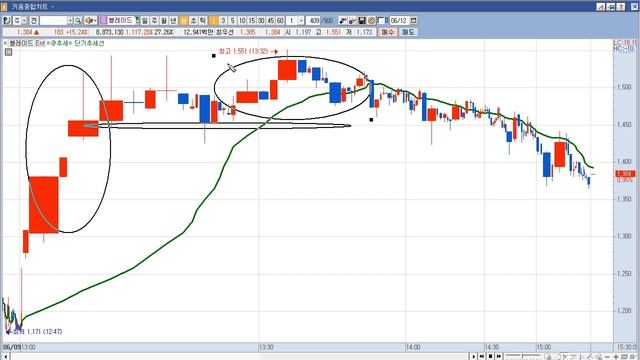Click the red 매수 buy button

387,32
